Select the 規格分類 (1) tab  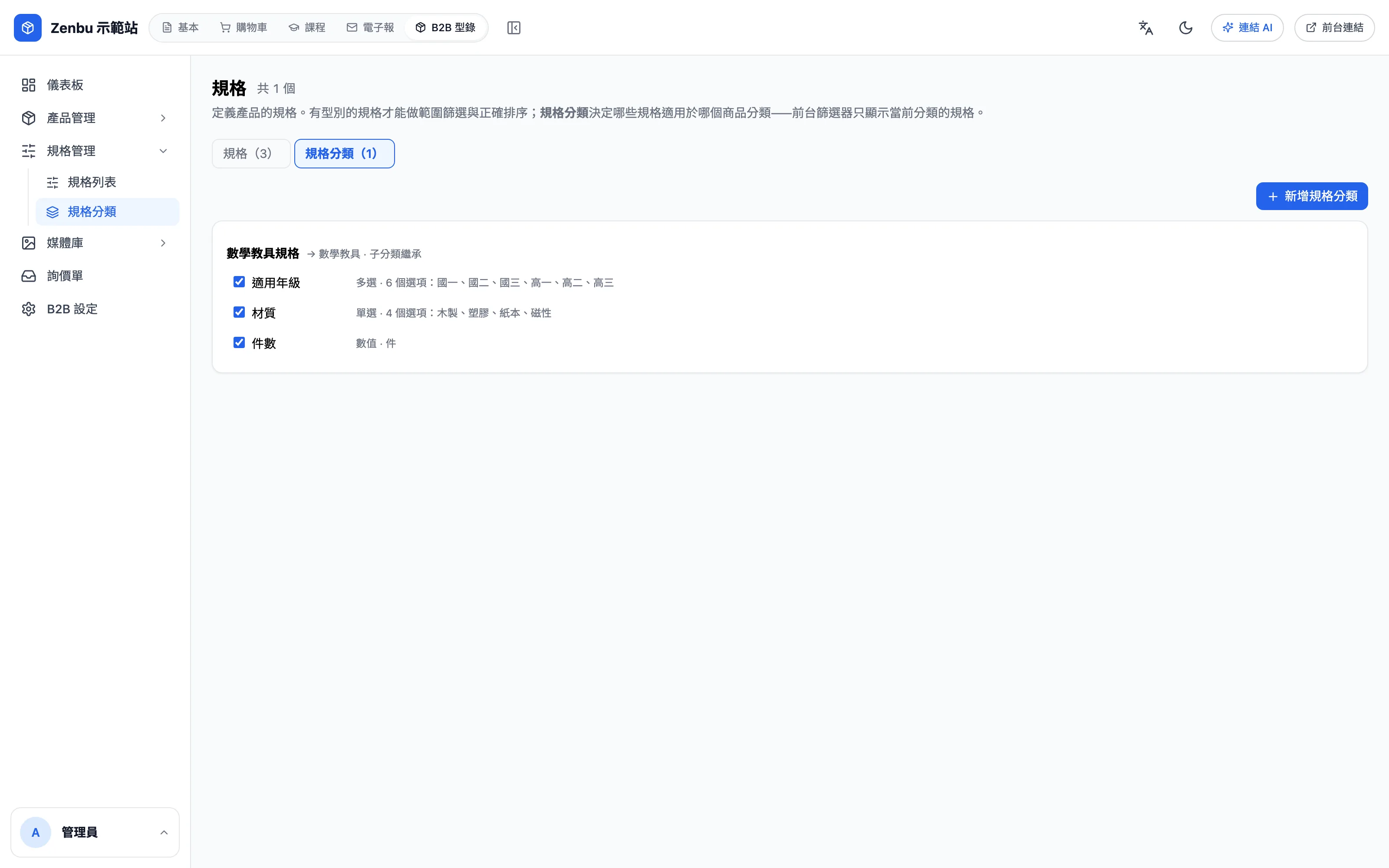[344, 153]
